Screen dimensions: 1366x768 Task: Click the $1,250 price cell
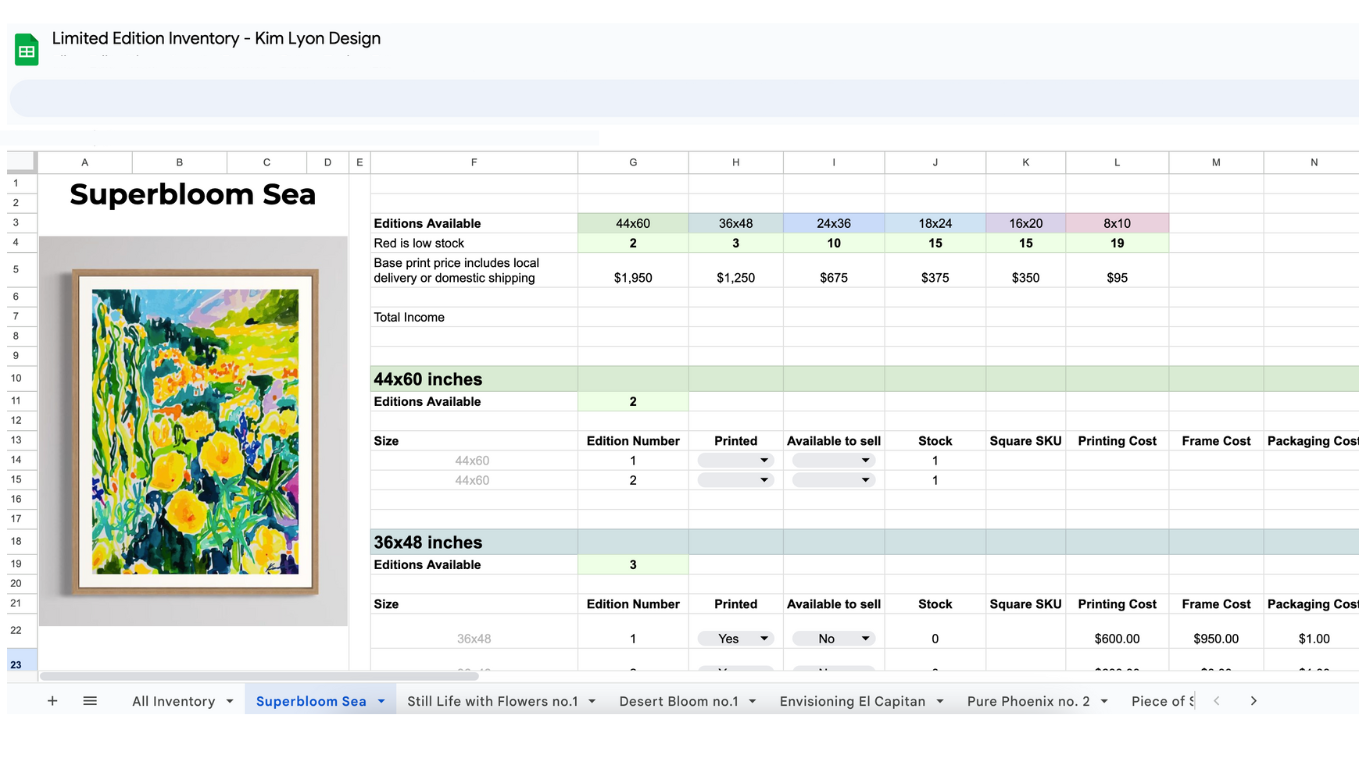(736, 271)
